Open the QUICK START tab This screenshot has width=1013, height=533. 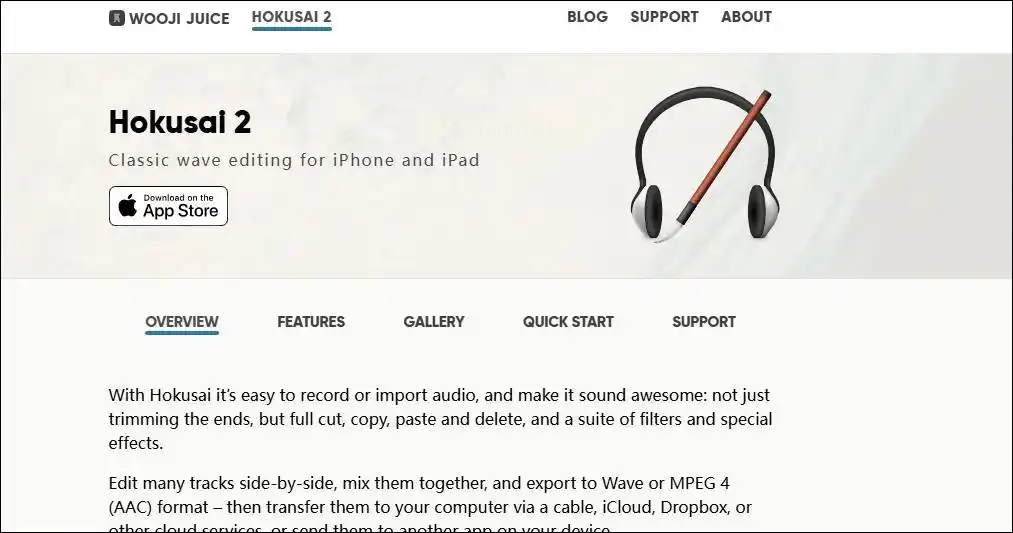click(568, 322)
